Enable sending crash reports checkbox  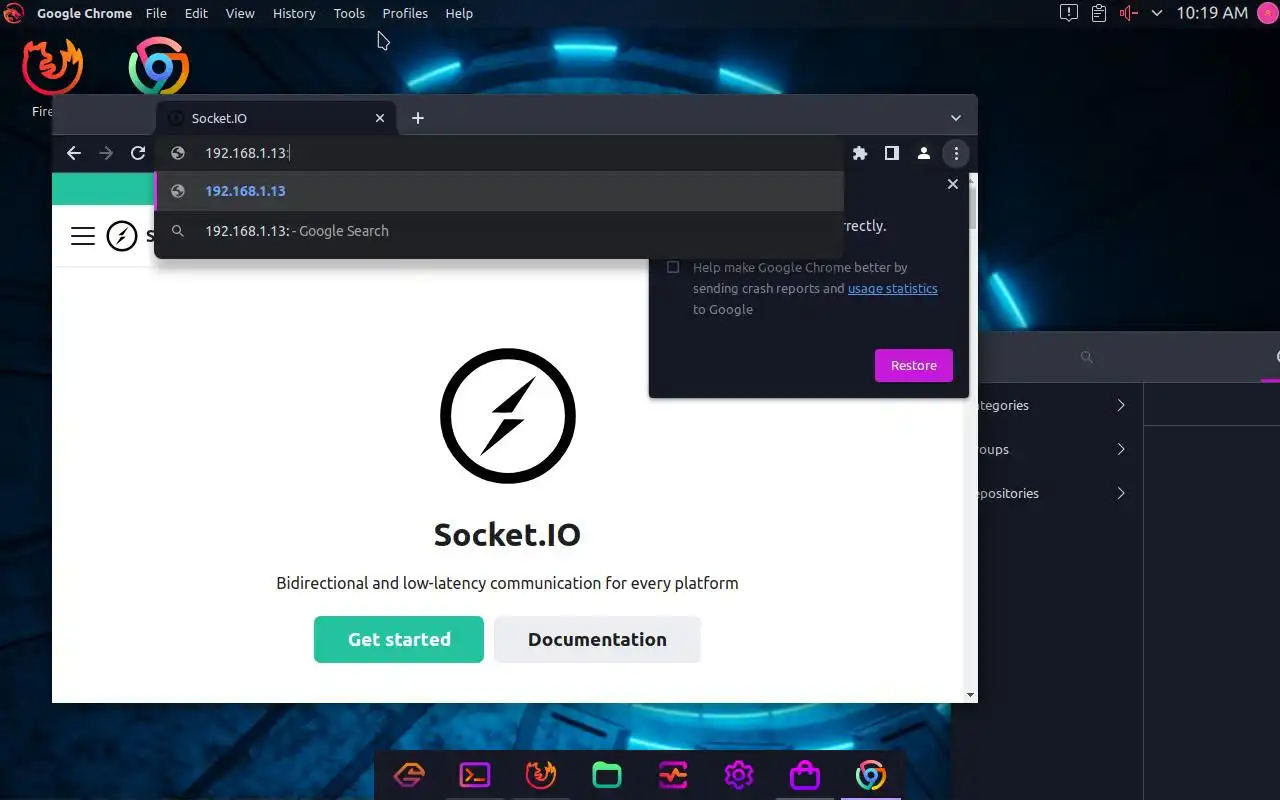pos(673,267)
